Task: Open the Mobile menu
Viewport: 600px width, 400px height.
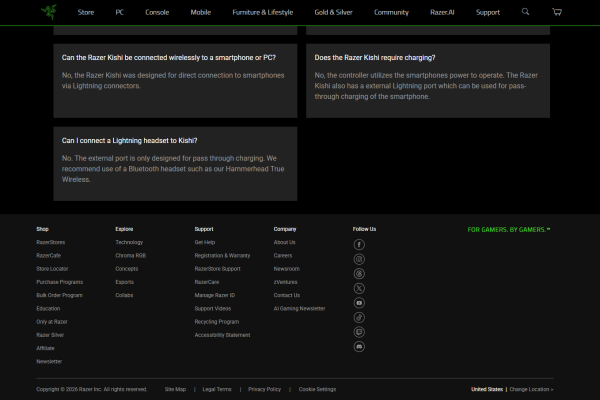Action: coord(201,12)
